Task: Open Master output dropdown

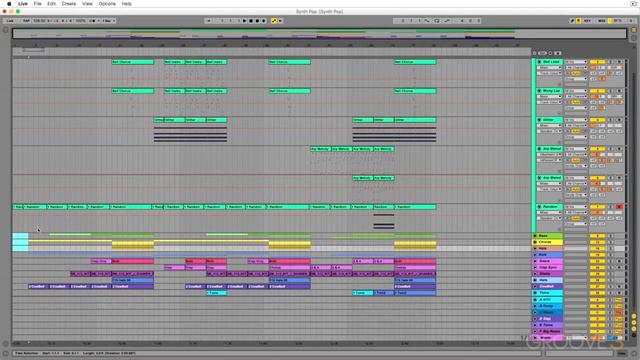Action: click(x=576, y=338)
